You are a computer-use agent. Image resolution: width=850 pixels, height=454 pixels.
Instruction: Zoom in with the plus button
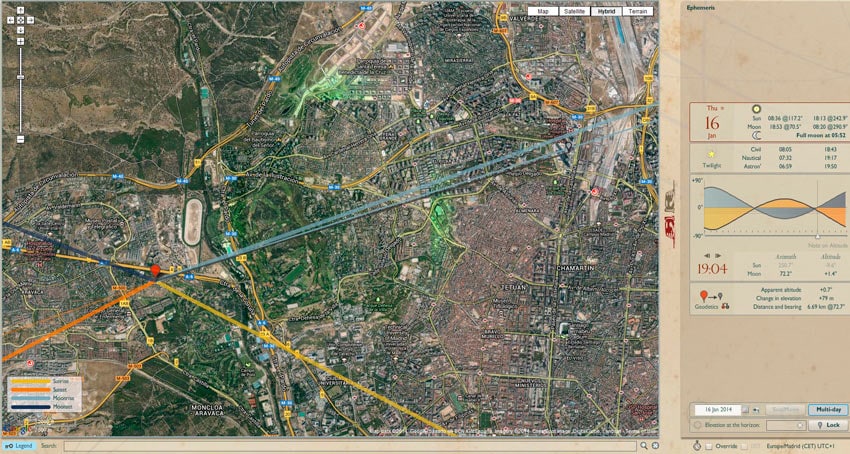click(x=20, y=42)
